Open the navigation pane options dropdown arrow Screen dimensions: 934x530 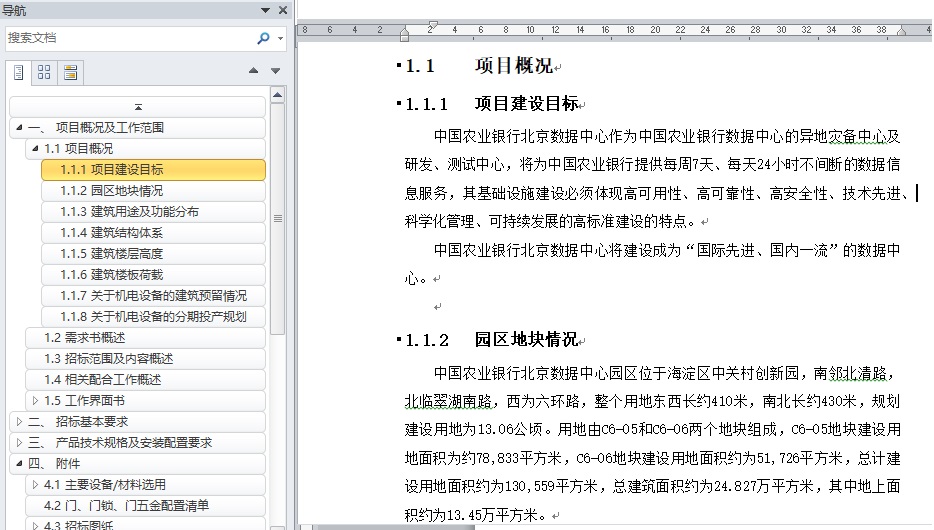tap(266, 10)
